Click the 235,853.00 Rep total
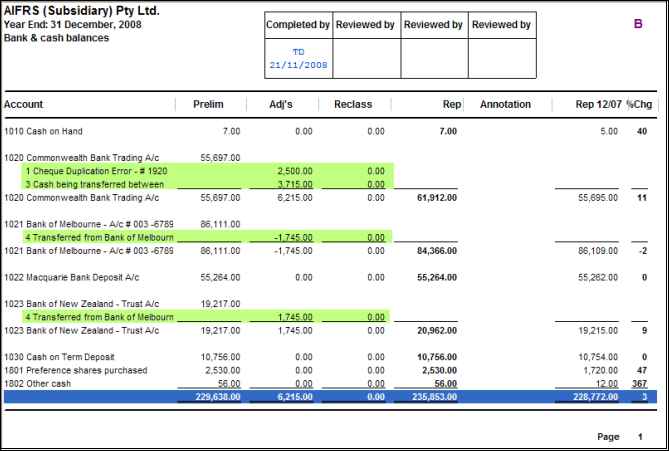This screenshot has width=669, height=451. pyautogui.click(x=435, y=397)
